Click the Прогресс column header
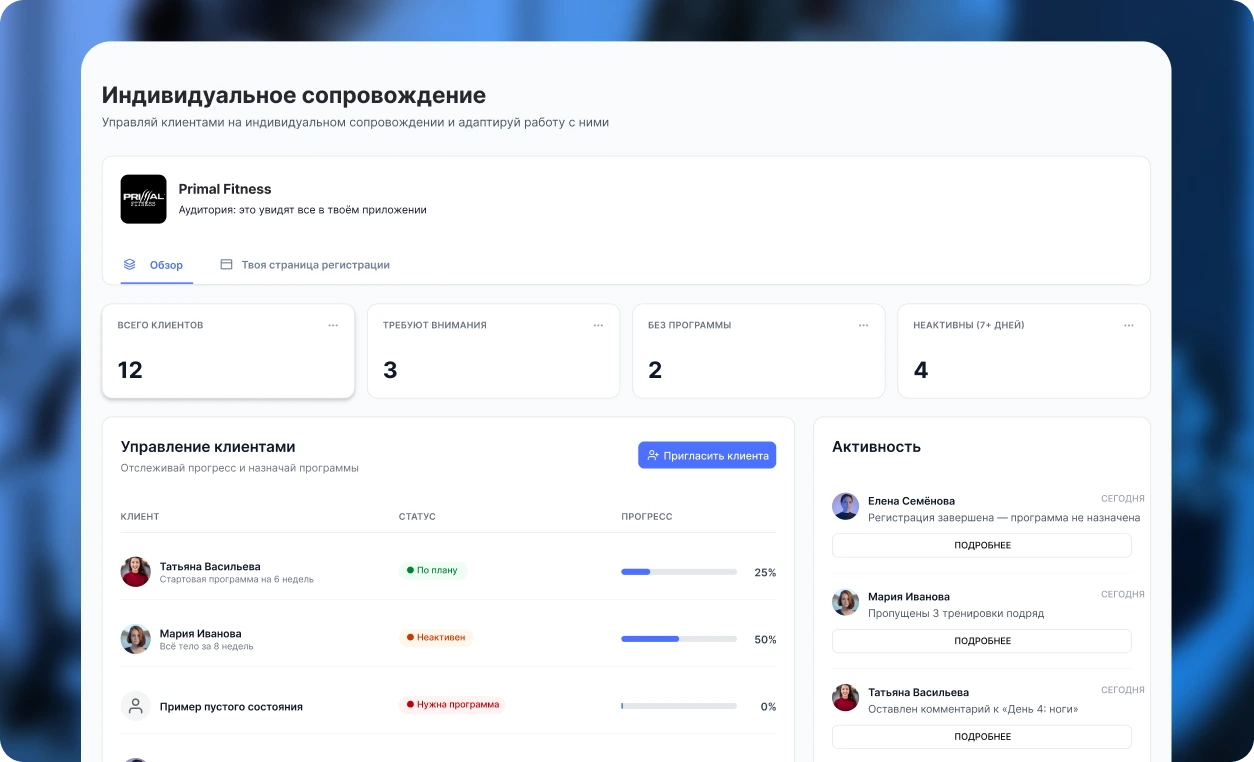Image resolution: width=1254 pixels, height=762 pixels. click(647, 517)
